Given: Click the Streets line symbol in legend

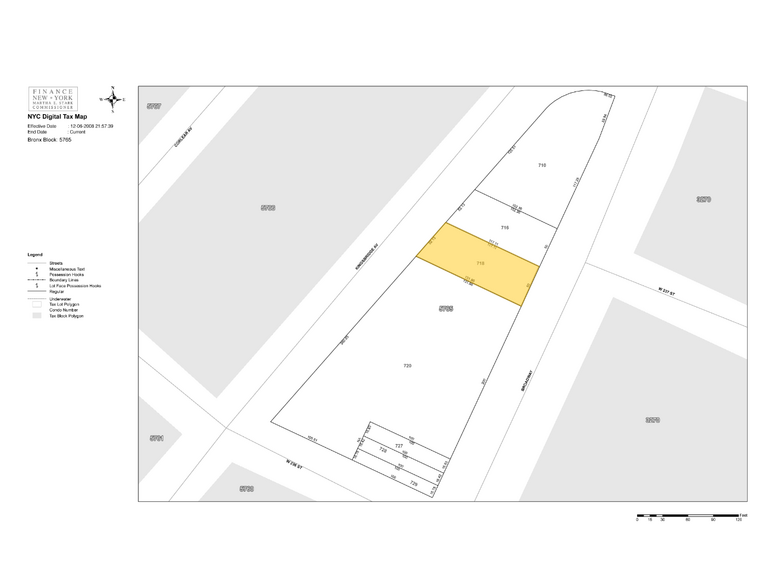Looking at the screenshot, I should (35, 263).
